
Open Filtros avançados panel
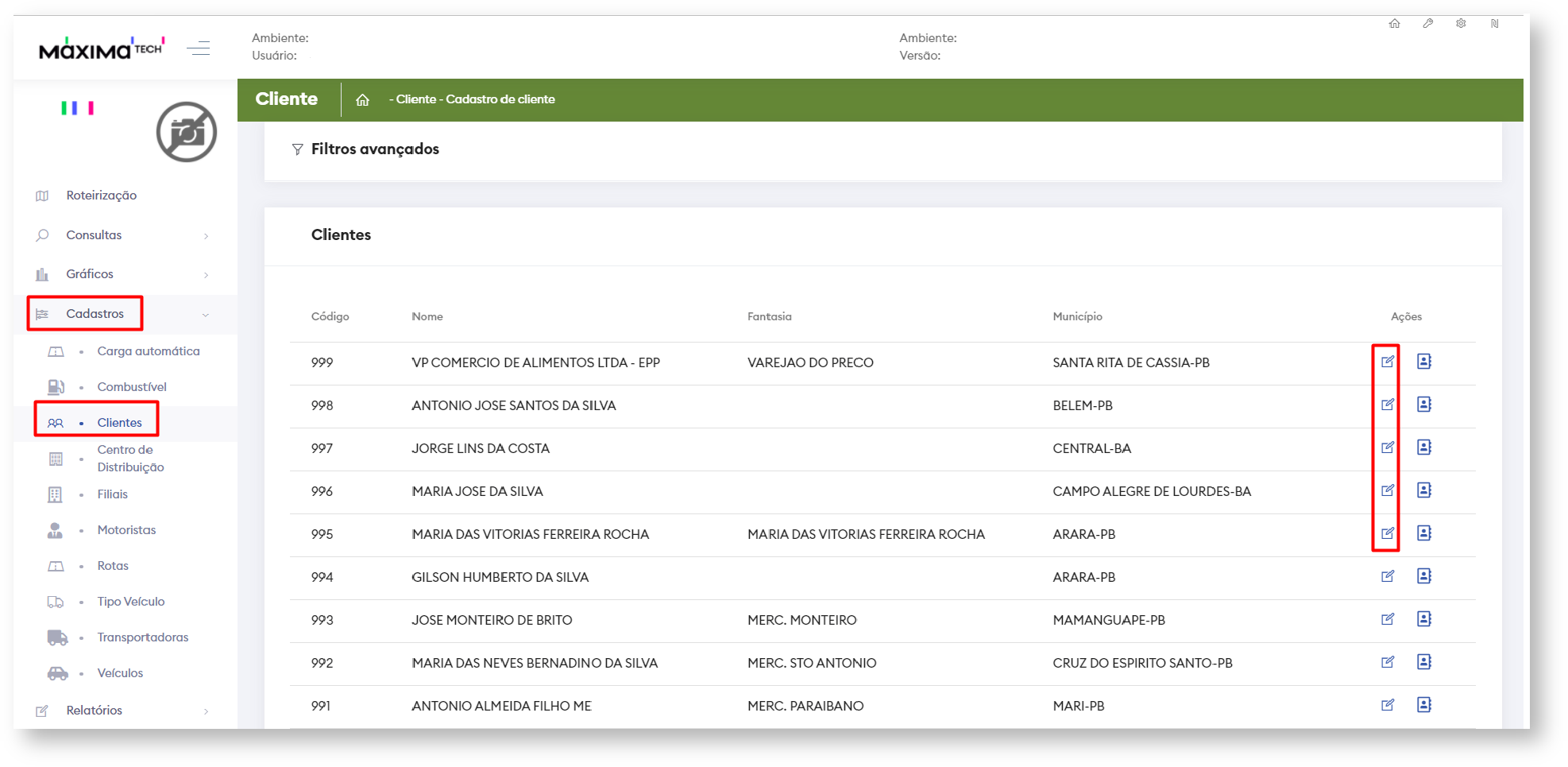tap(374, 149)
